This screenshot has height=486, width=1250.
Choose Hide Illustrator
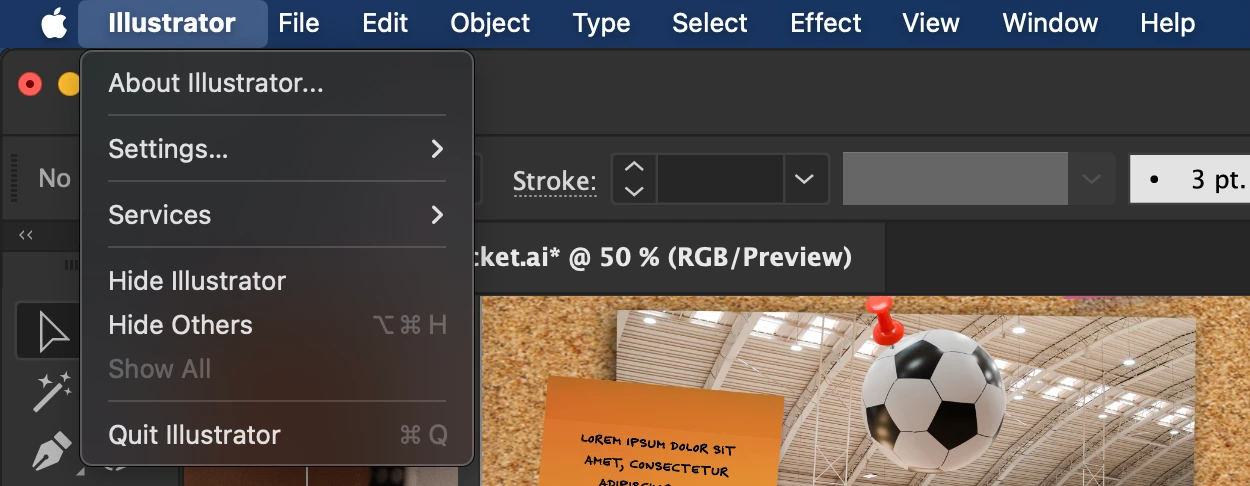[x=277, y=281]
